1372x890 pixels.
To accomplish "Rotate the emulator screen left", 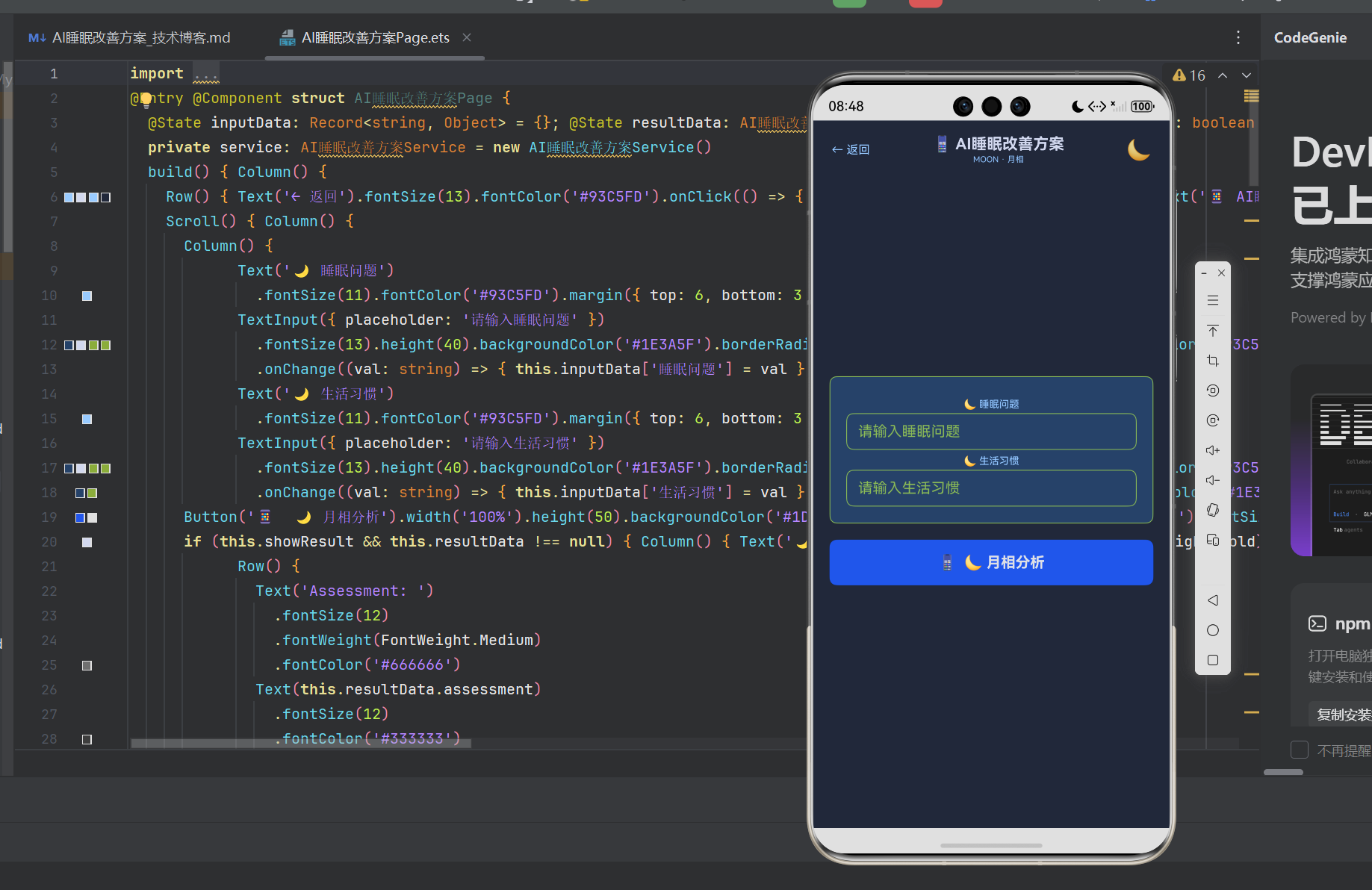I will click(1213, 390).
